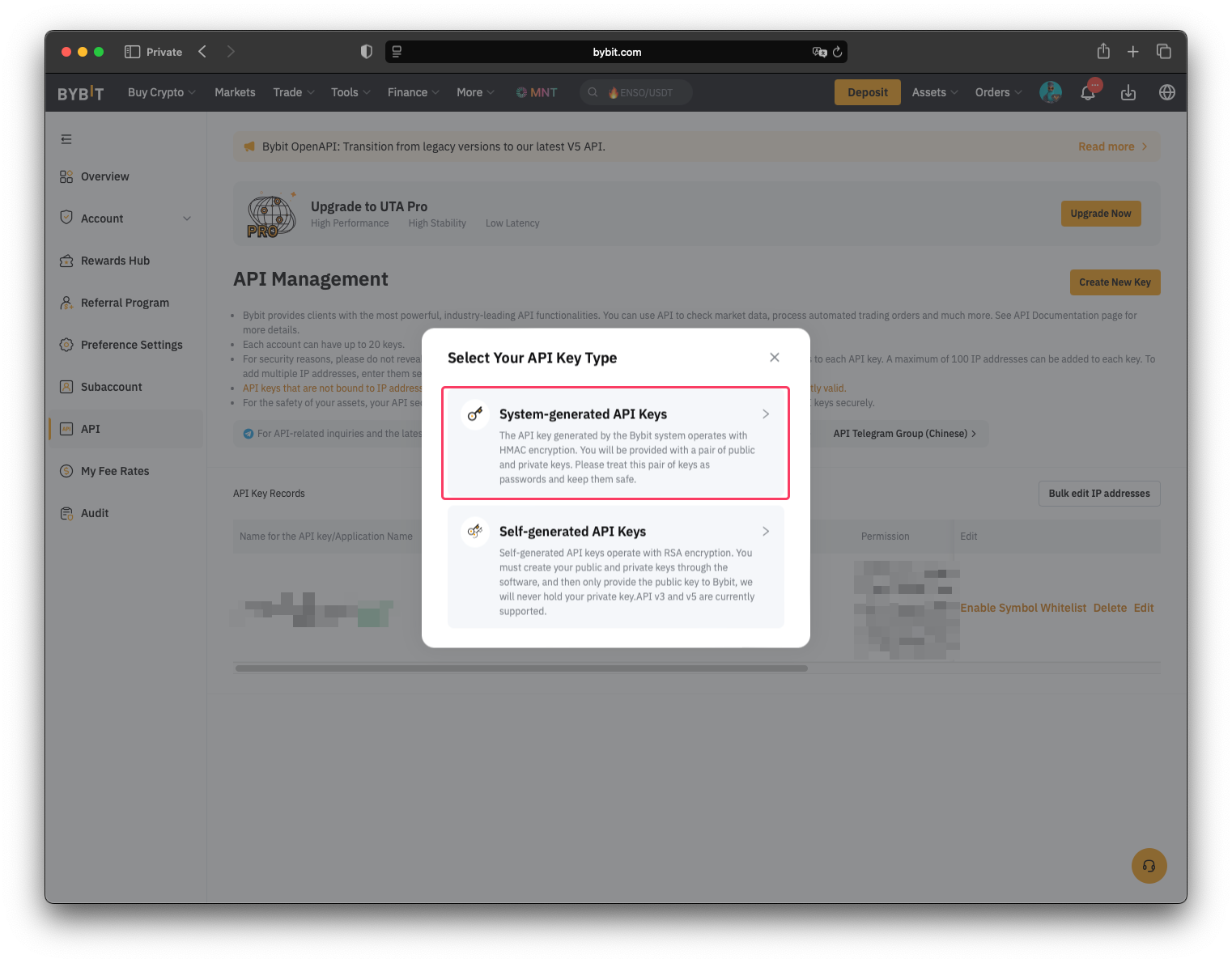The image size is (1232, 963).
Task: Reload the page in the address bar
Action: (837, 52)
